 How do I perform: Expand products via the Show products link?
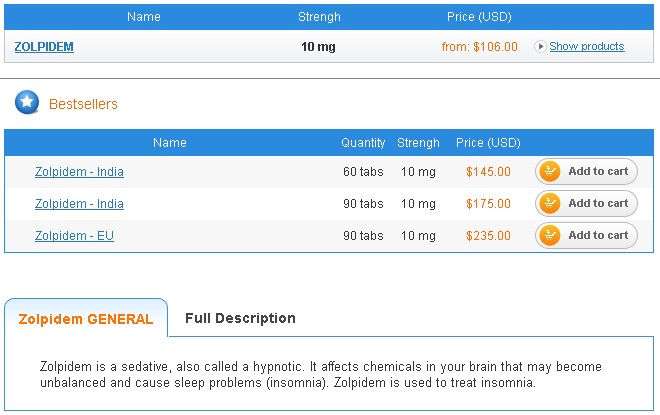[x=586, y=46]
